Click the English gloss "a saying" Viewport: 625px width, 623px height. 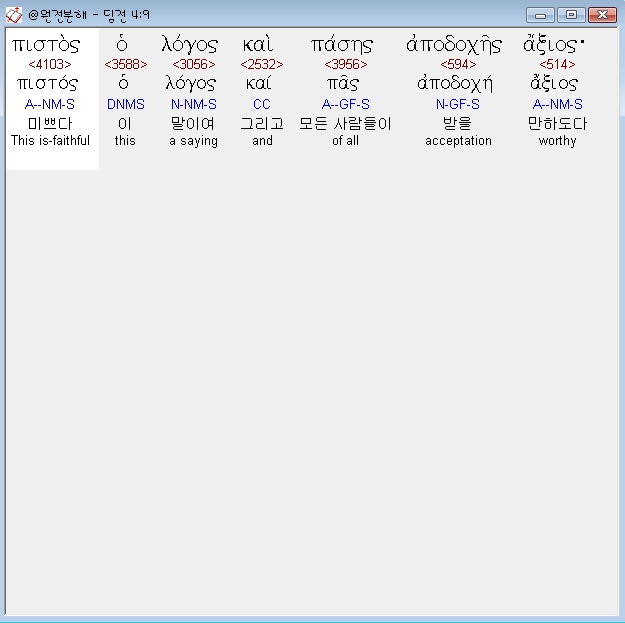(x=193, y=141)
